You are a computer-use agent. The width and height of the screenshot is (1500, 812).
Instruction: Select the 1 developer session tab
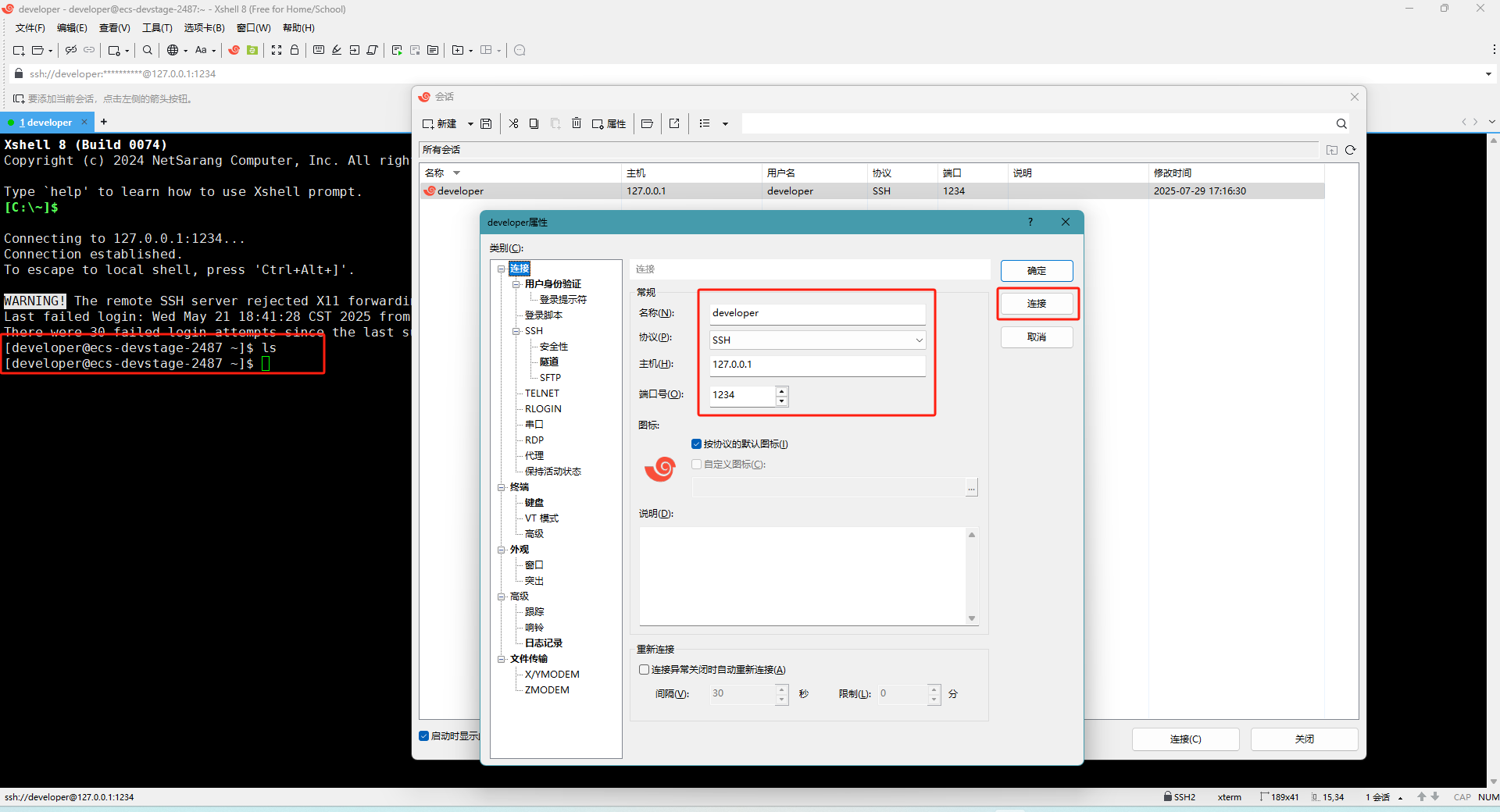pyautogui.click(x=45, y=123)
